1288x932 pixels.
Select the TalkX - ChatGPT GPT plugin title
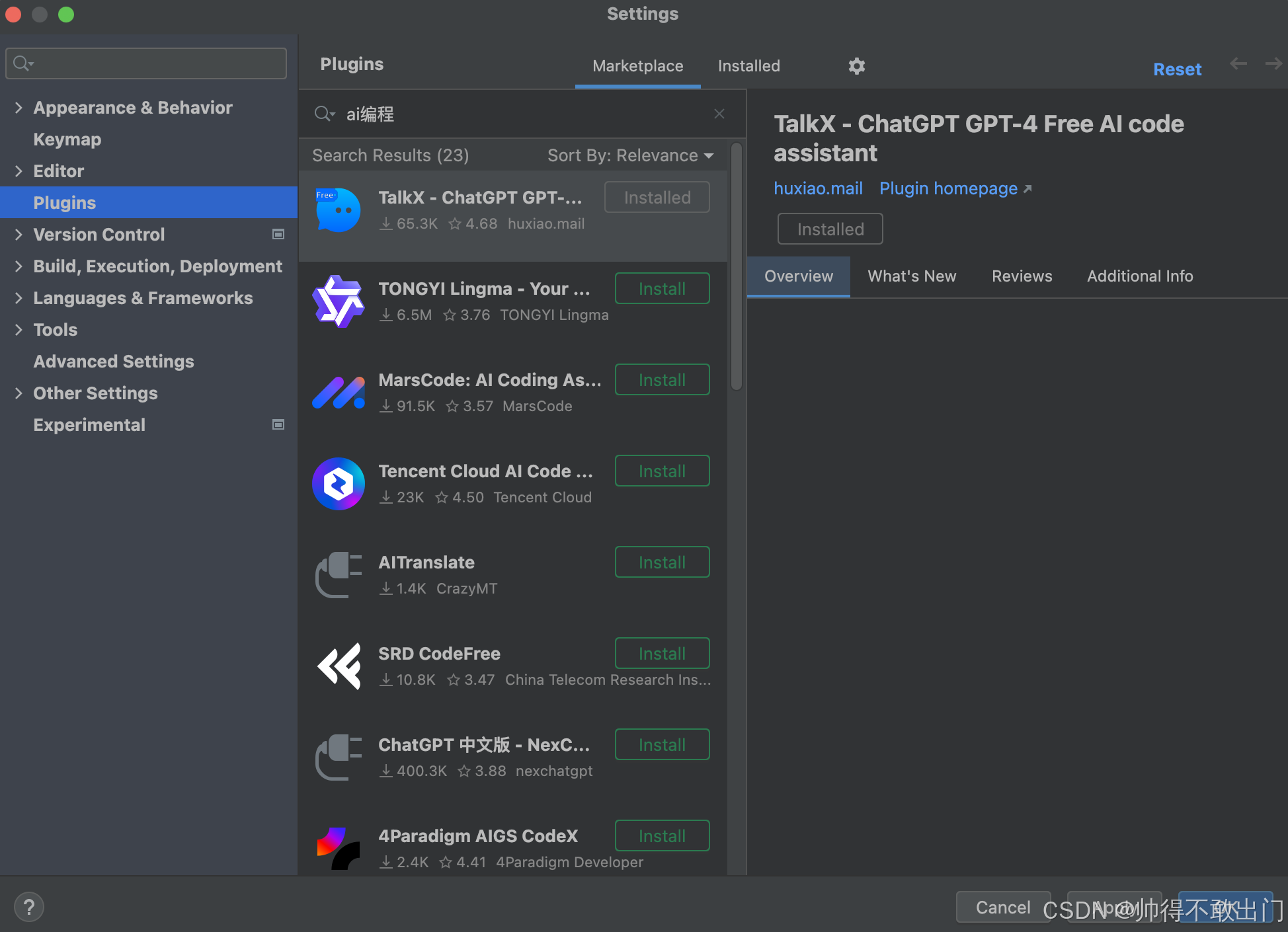click(480, 198)
